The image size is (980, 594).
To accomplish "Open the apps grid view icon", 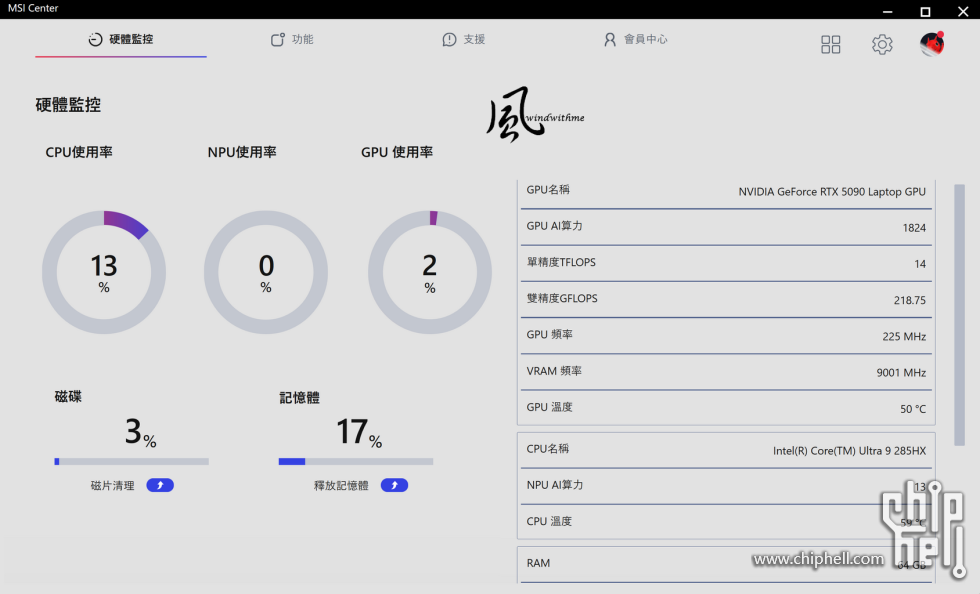I will (x=831, y=44).
